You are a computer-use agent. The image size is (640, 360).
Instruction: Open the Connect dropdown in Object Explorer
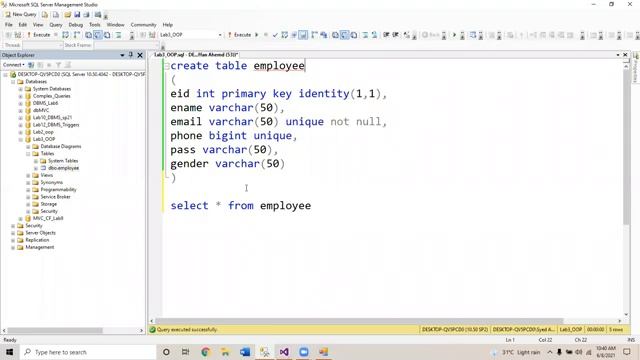pos(13,65)
